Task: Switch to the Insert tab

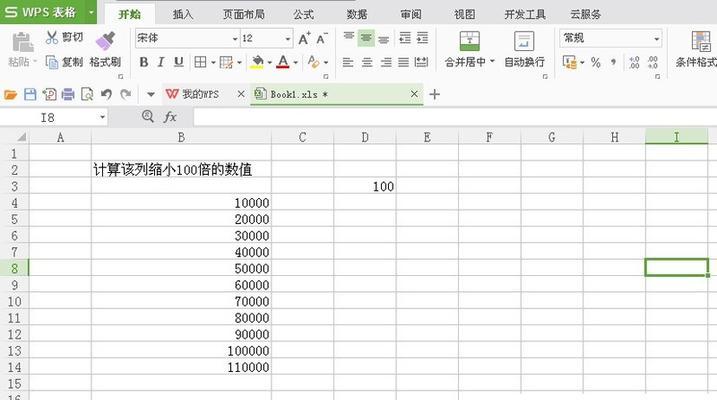Action: point(183,14)
